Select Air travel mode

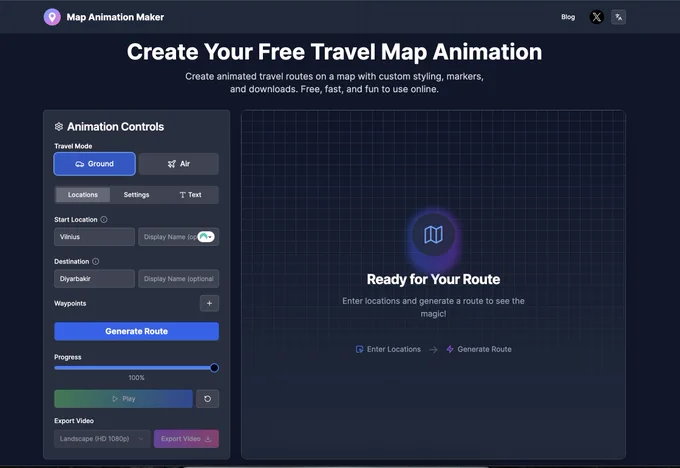[179, 164]
